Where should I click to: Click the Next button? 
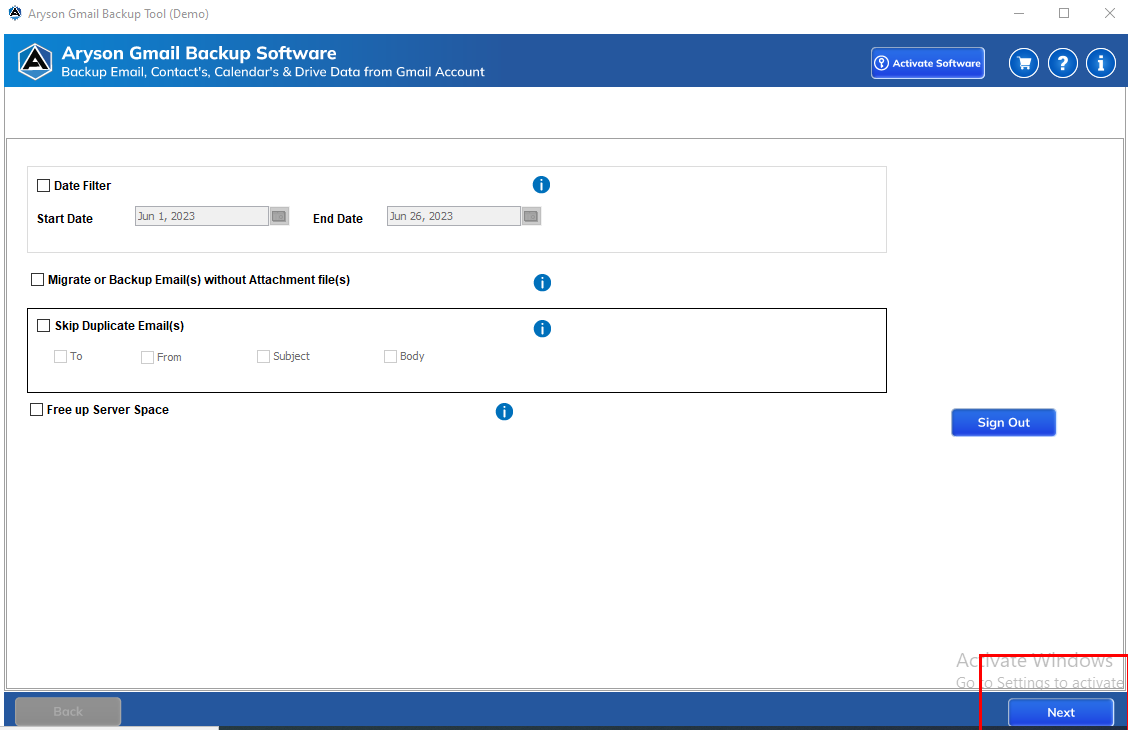click(x=1061, y=713)
